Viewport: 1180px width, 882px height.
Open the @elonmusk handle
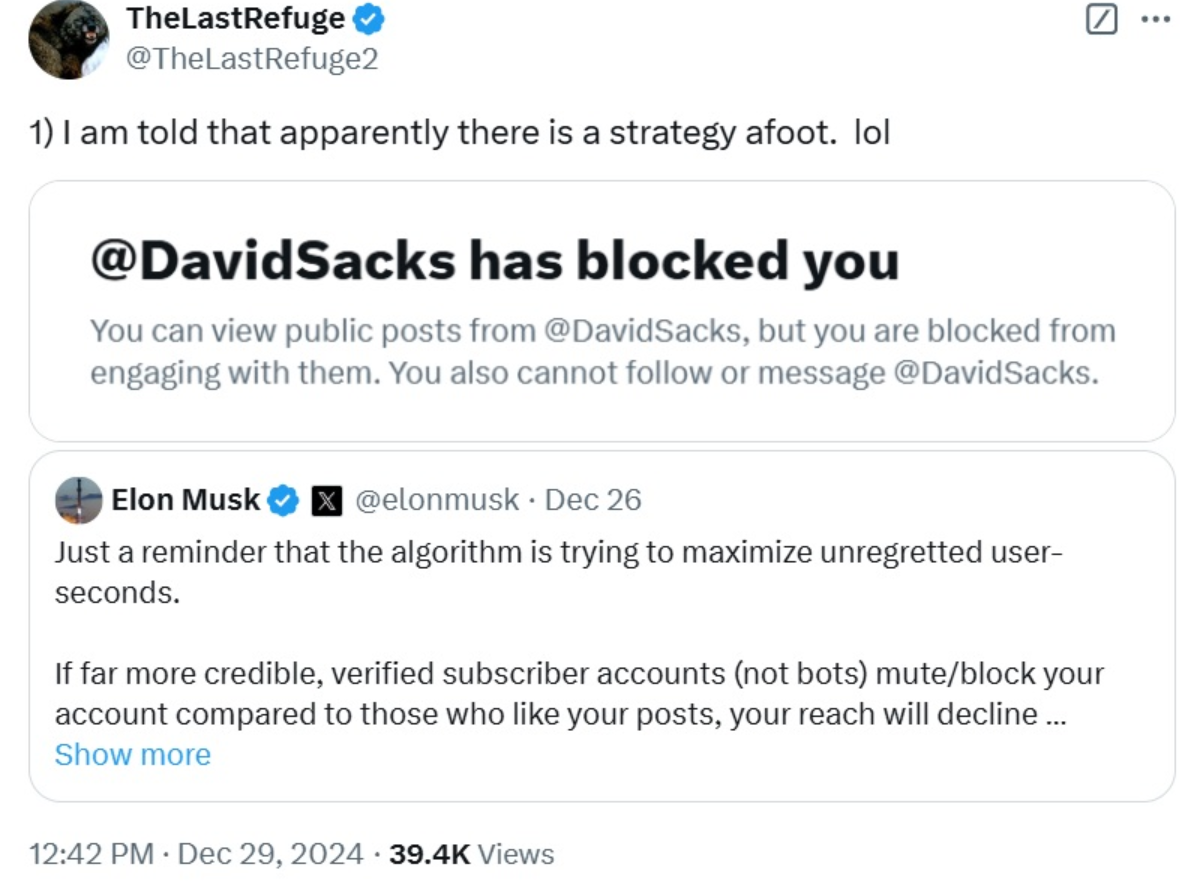click(x=437, y=499)
